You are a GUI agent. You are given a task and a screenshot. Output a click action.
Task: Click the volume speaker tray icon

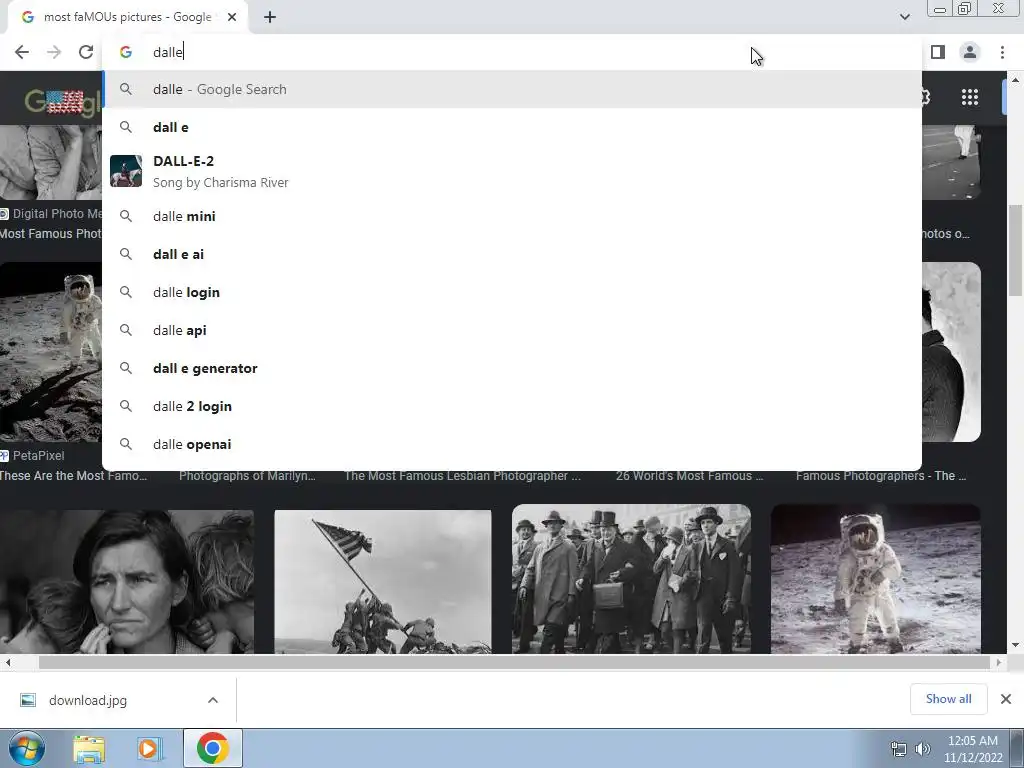(x=922, y=749)
